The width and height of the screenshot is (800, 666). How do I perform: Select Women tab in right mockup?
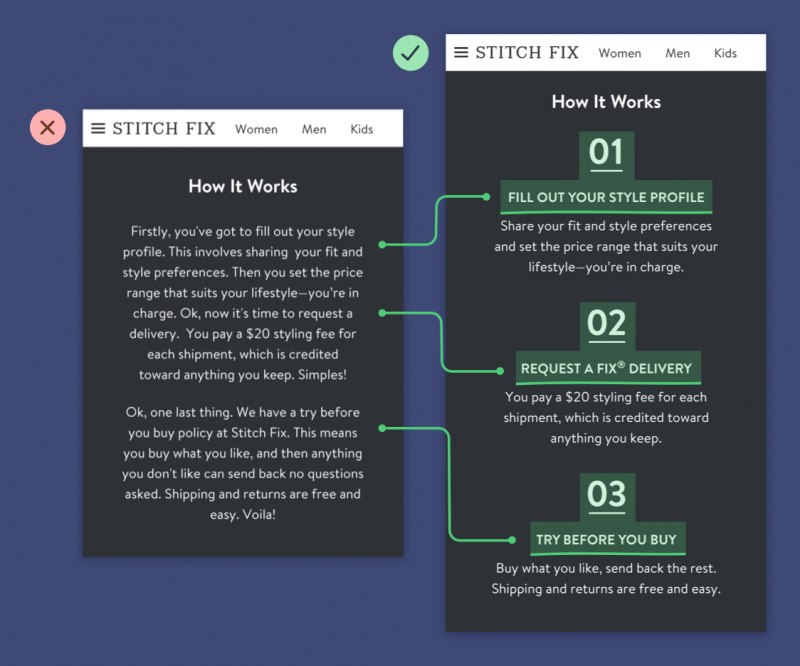pyautogui.click(x=620, y=53)
